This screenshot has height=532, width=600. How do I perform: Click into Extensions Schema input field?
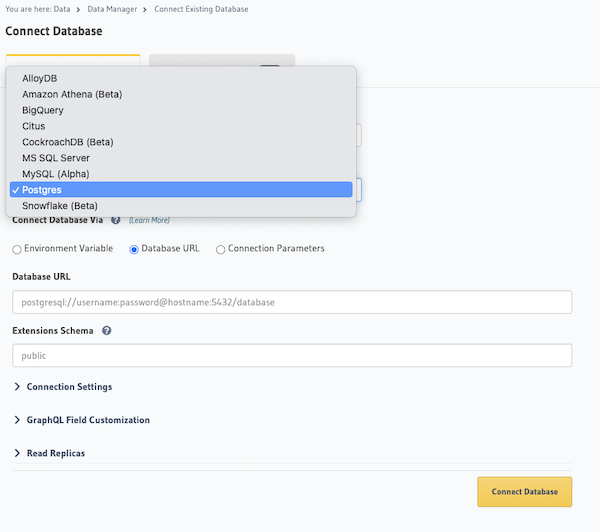[x=292, y=355]
